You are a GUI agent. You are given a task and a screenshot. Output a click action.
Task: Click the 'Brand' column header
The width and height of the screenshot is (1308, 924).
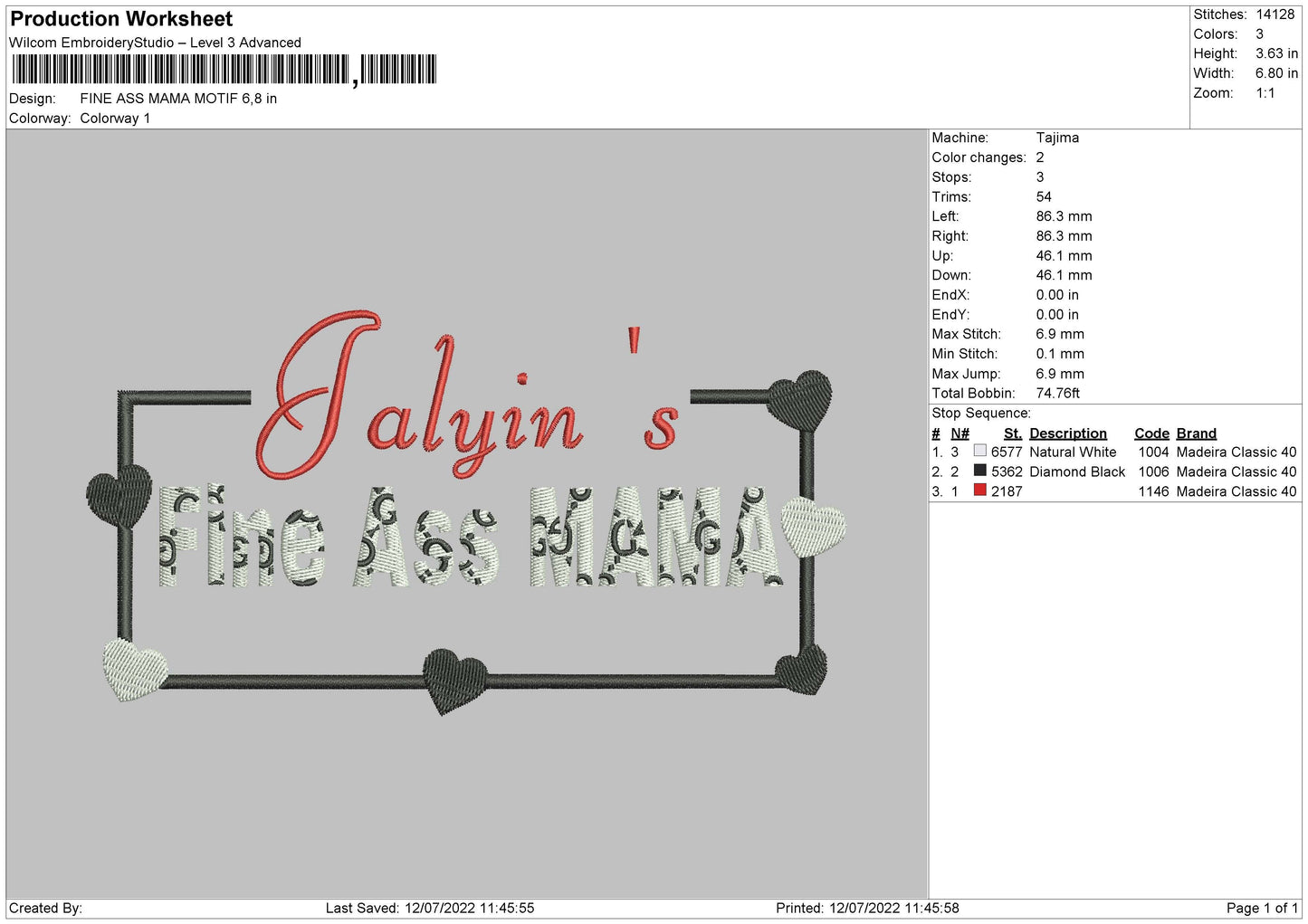[x=1197, y=433]
